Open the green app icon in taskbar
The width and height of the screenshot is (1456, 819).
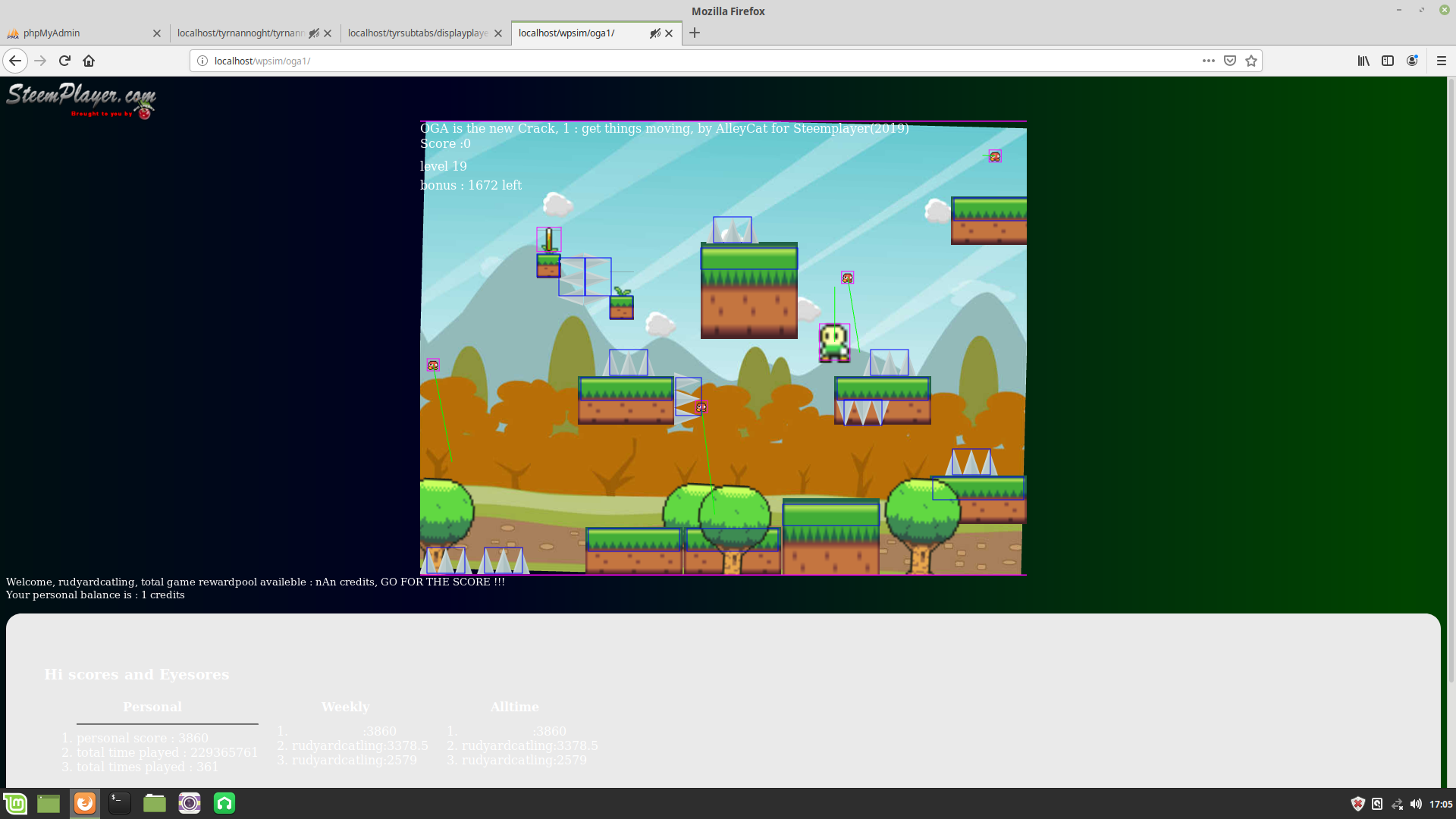point(224,803)
